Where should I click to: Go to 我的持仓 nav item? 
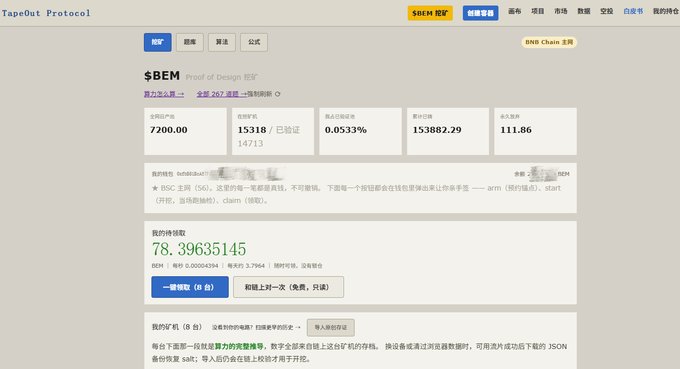click(666, 11)
